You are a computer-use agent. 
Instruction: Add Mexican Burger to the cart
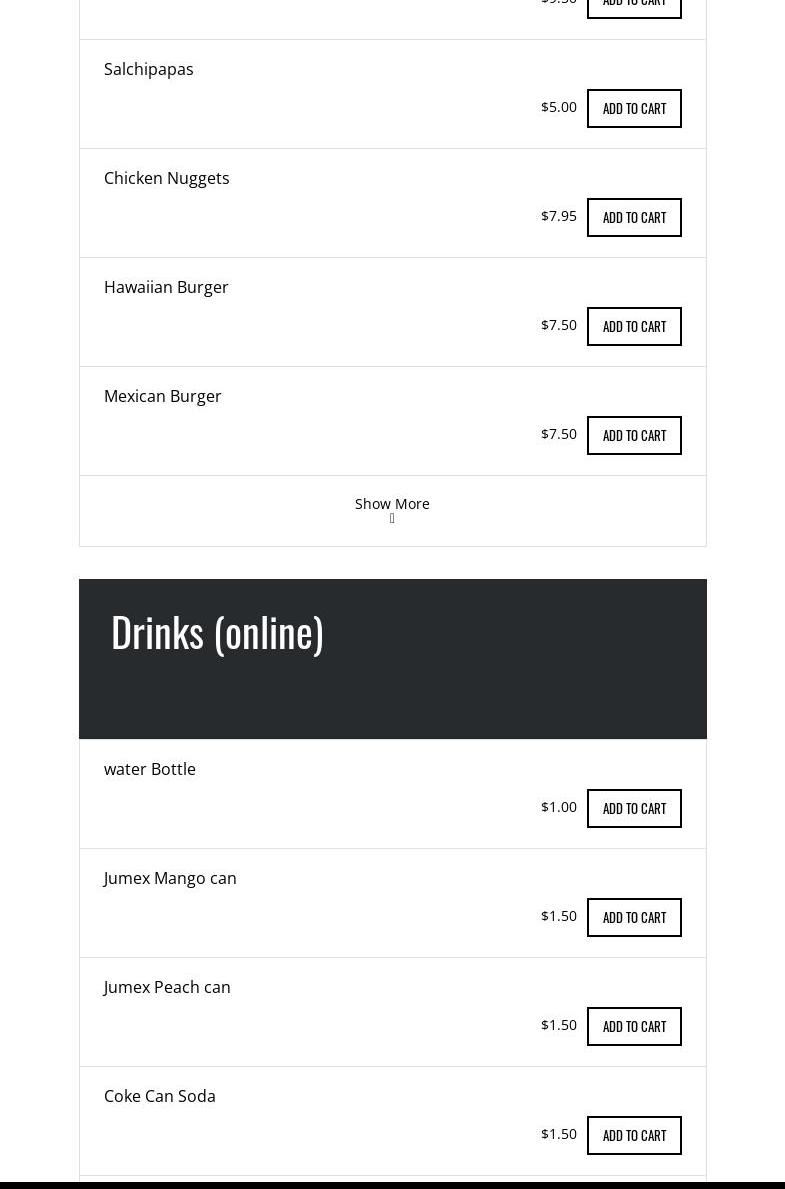point(634,435)
